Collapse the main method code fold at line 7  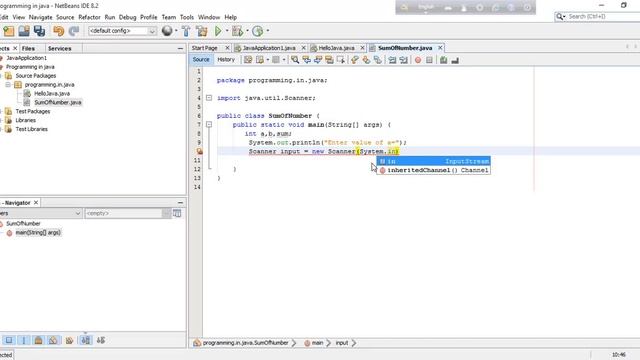tap(209, 124)
